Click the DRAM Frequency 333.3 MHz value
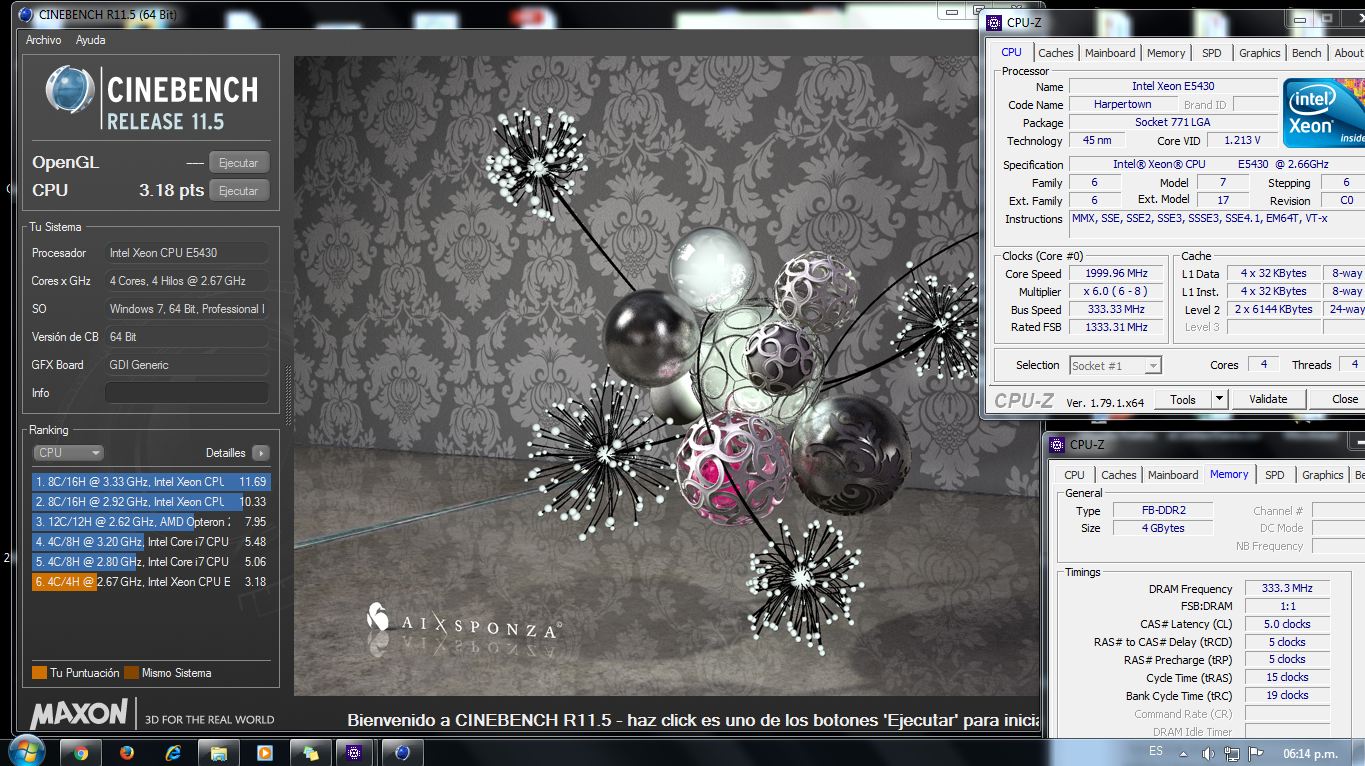The image size is (1365, 766). [1287, 589]
